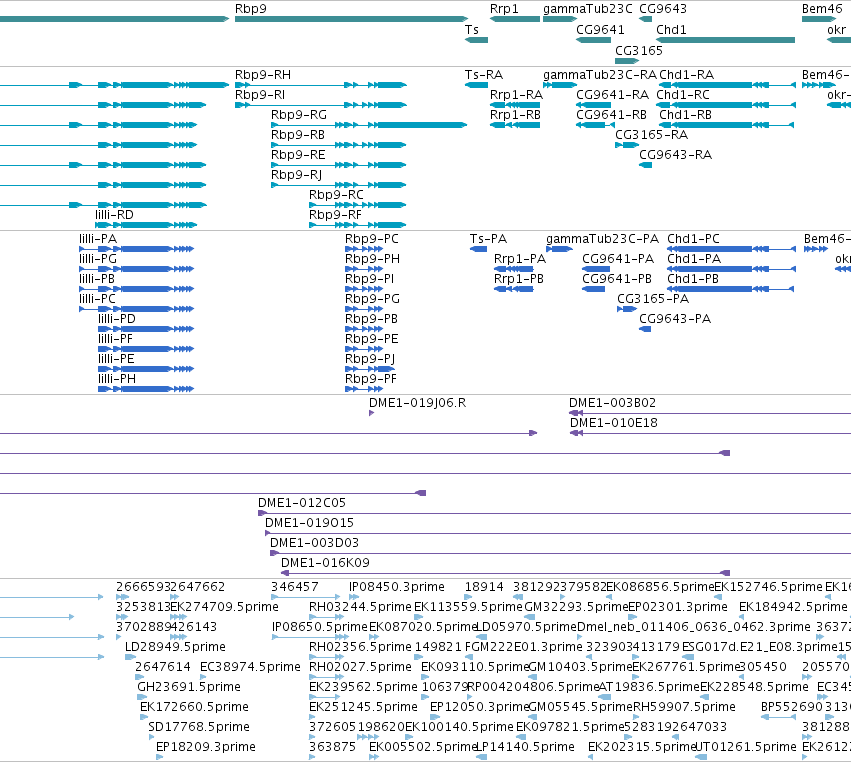Select the Rbp9 gene feature bar

coord(351,19)
